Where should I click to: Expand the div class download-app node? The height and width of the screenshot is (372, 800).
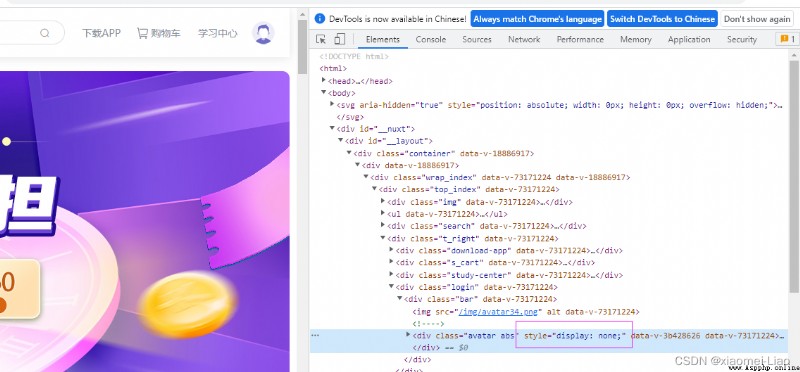point(391,250)
